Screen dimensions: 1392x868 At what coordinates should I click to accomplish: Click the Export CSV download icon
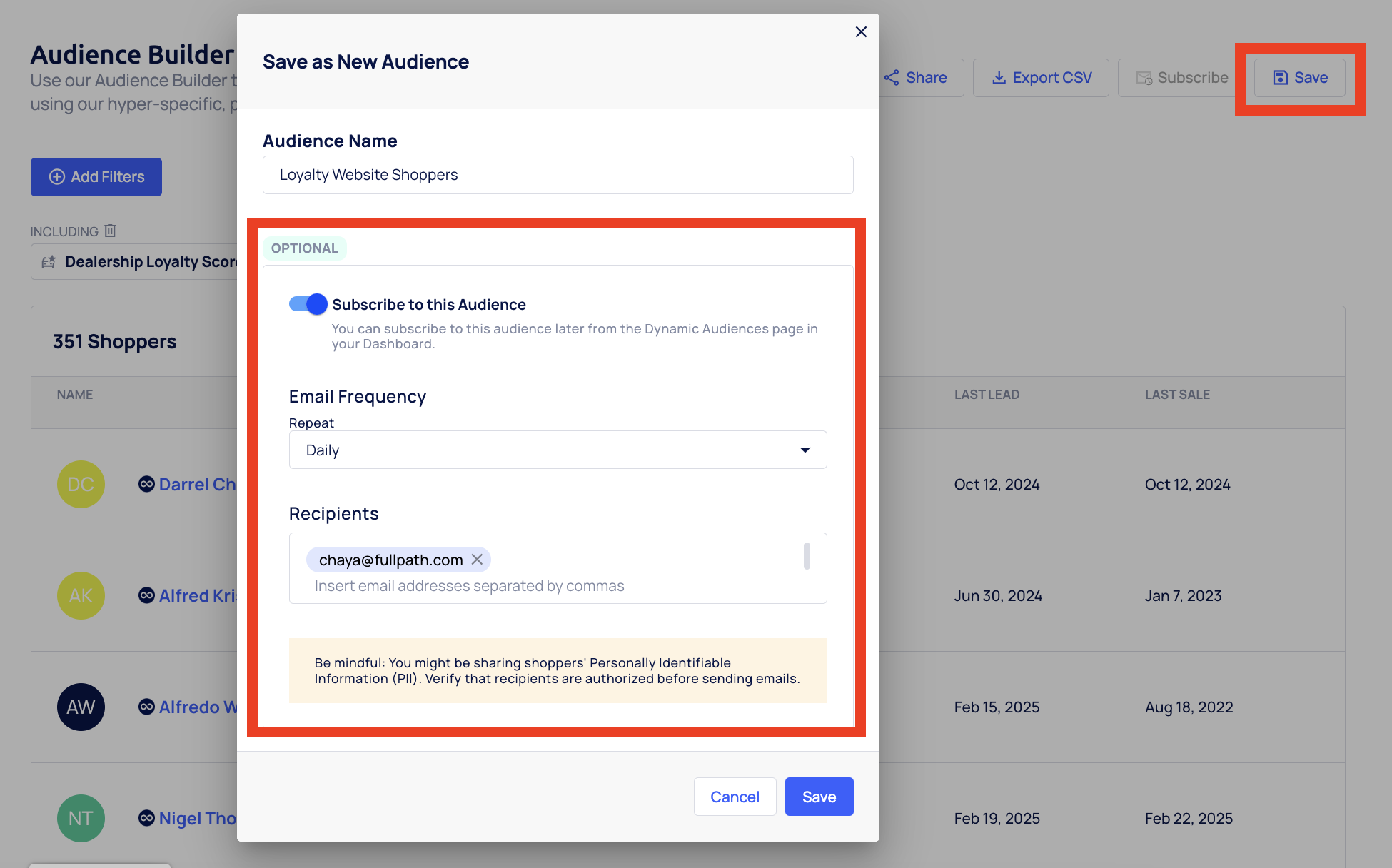tap(999, 78)
